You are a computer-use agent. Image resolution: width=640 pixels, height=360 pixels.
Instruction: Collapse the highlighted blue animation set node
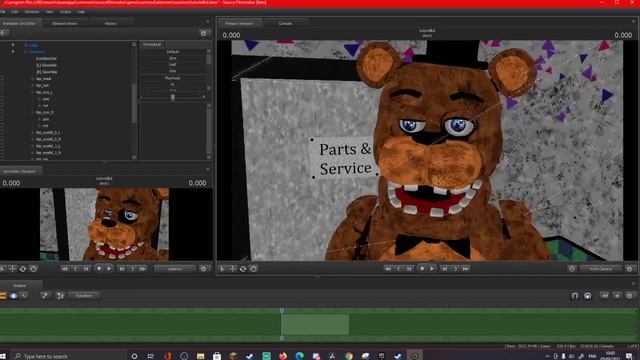(x=26, y=52)
